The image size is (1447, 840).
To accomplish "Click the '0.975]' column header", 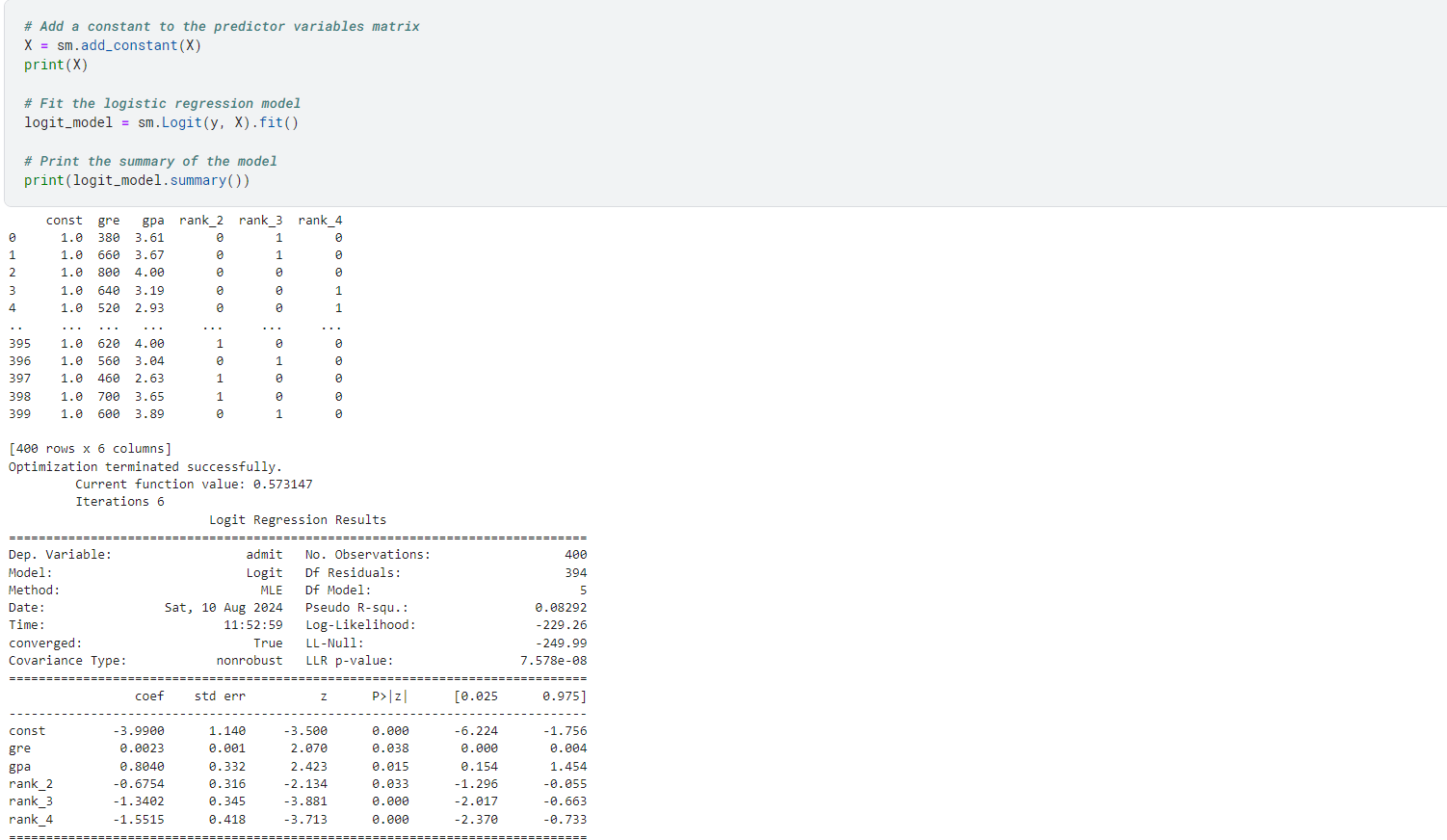I will [565, 696].
